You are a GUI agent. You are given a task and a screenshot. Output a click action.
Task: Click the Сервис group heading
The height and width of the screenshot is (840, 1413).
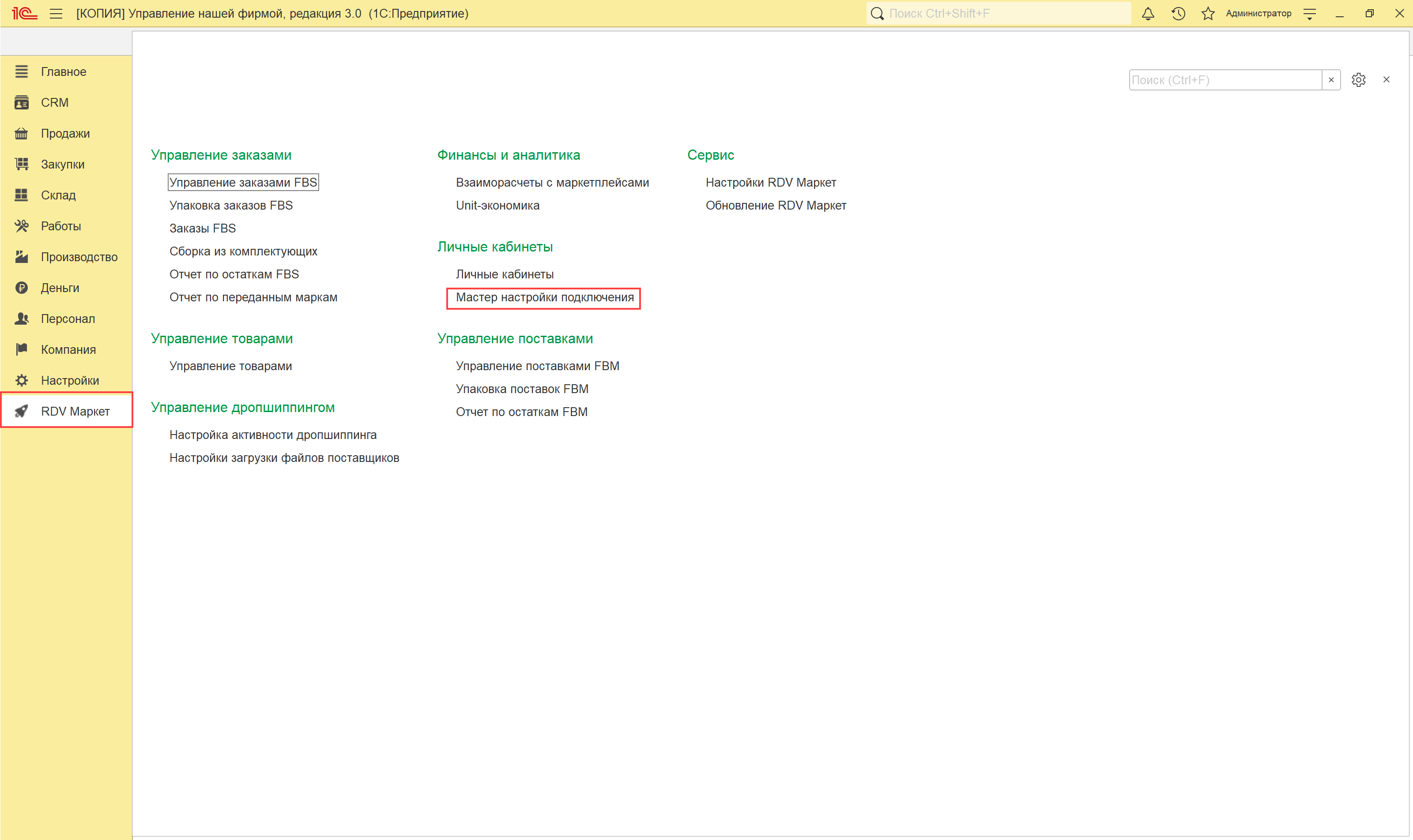click(711, 154)
